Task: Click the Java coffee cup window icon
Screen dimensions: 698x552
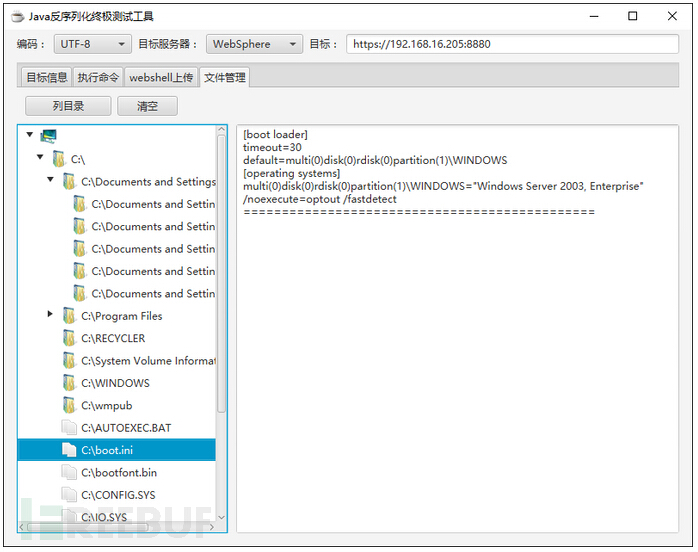Action: pos(17,17)
